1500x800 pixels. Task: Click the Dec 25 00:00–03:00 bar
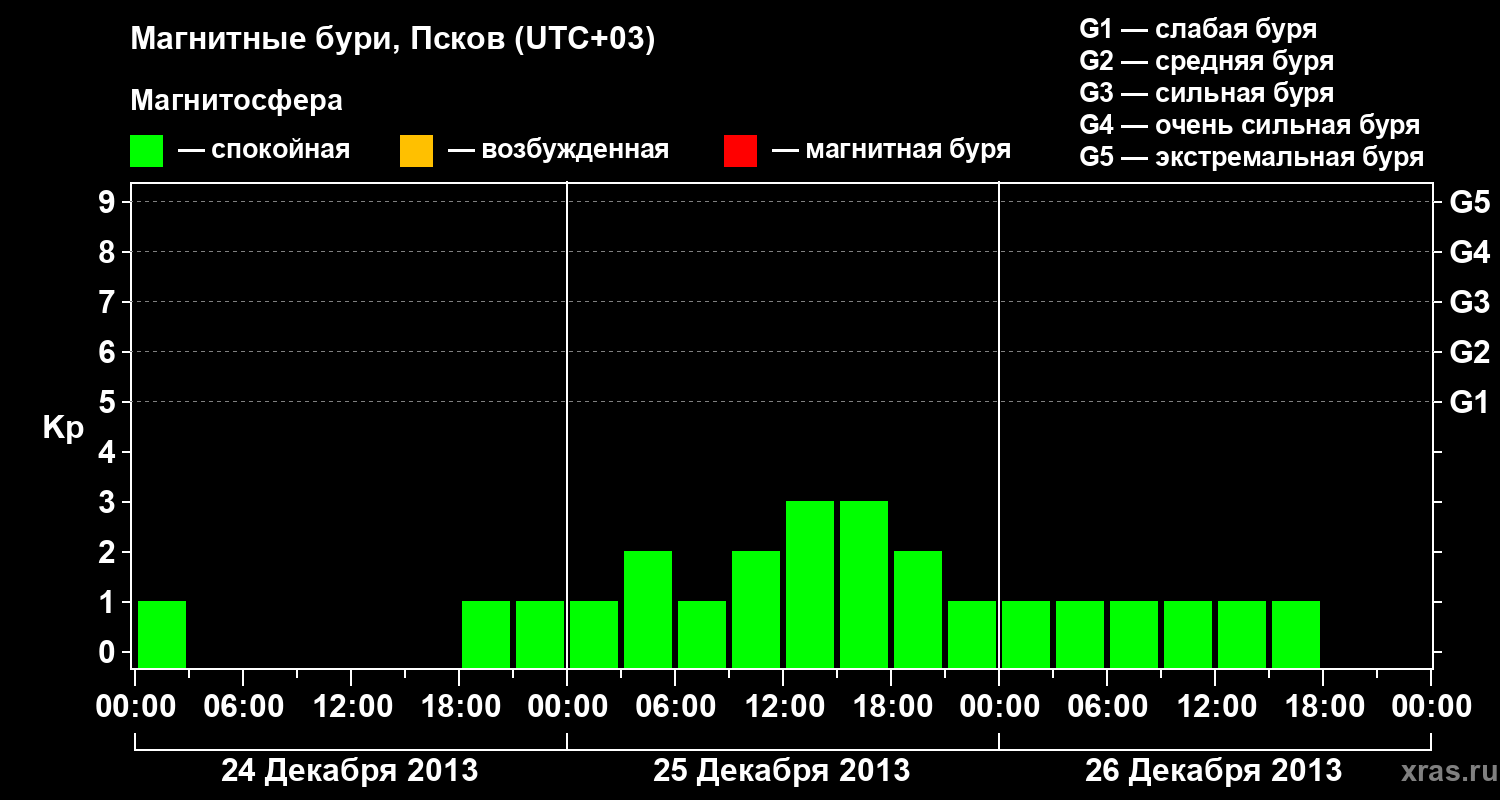click(594, 634)
